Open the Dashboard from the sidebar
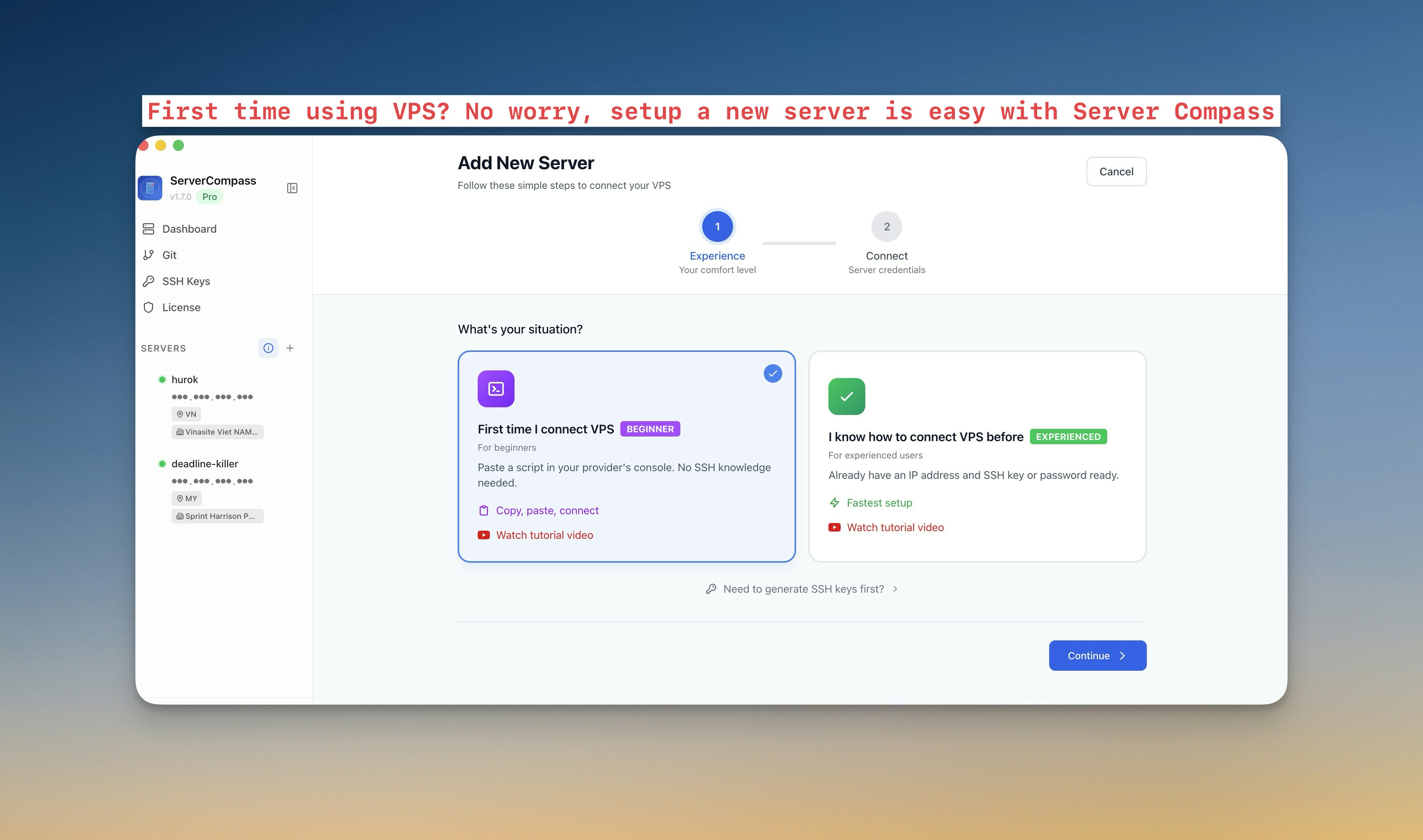The height and width of the screenshot is (840, 1423). [x=189, y=229]
